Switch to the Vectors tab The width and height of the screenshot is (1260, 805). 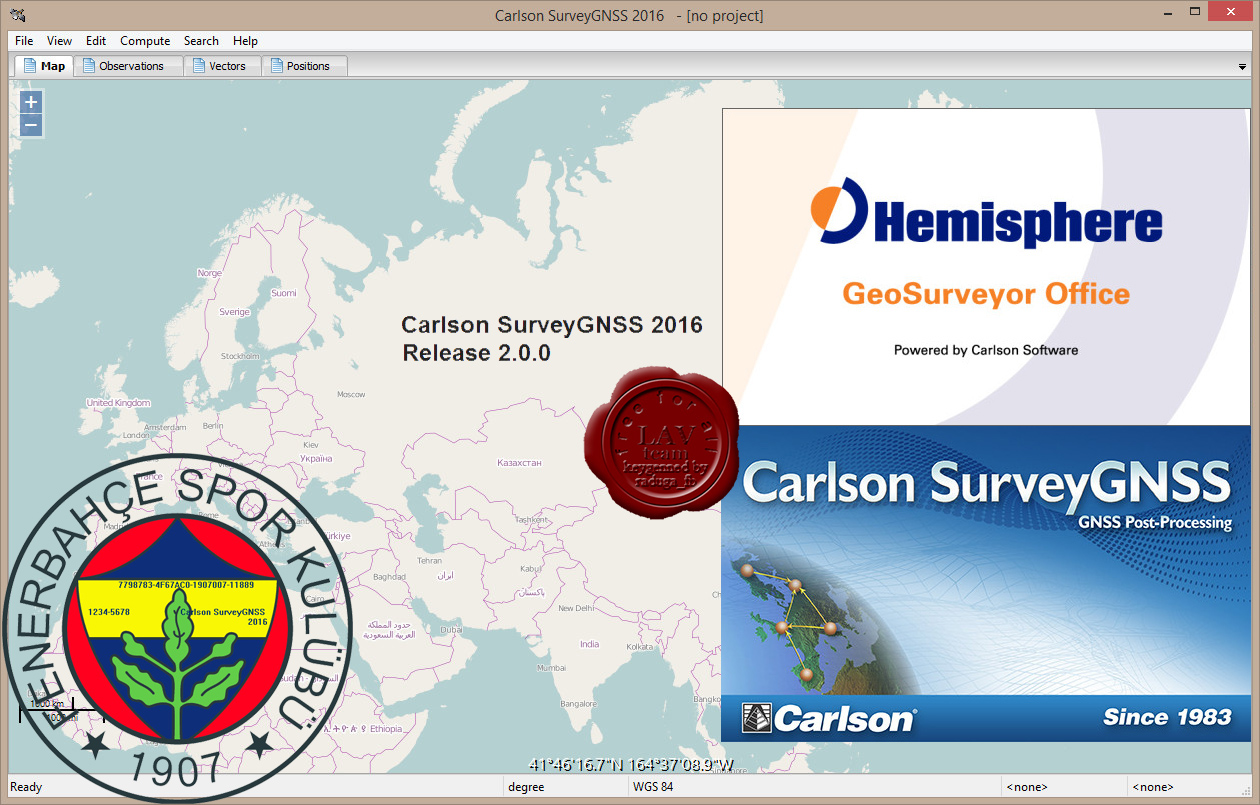coord(223,66)
